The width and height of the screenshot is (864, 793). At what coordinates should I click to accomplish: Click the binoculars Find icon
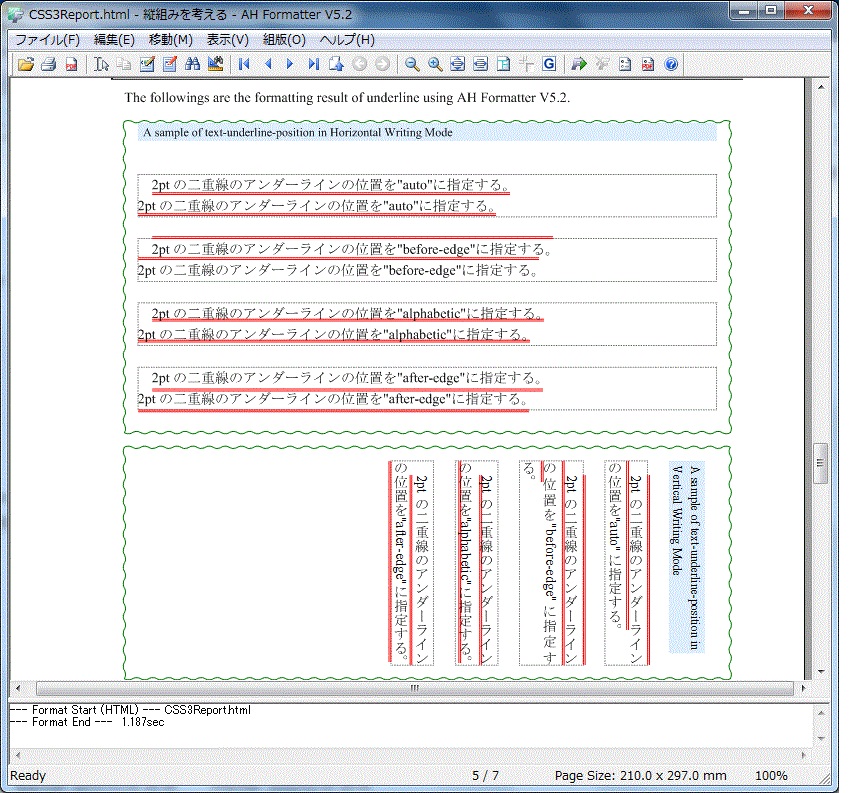click(193, 65)
